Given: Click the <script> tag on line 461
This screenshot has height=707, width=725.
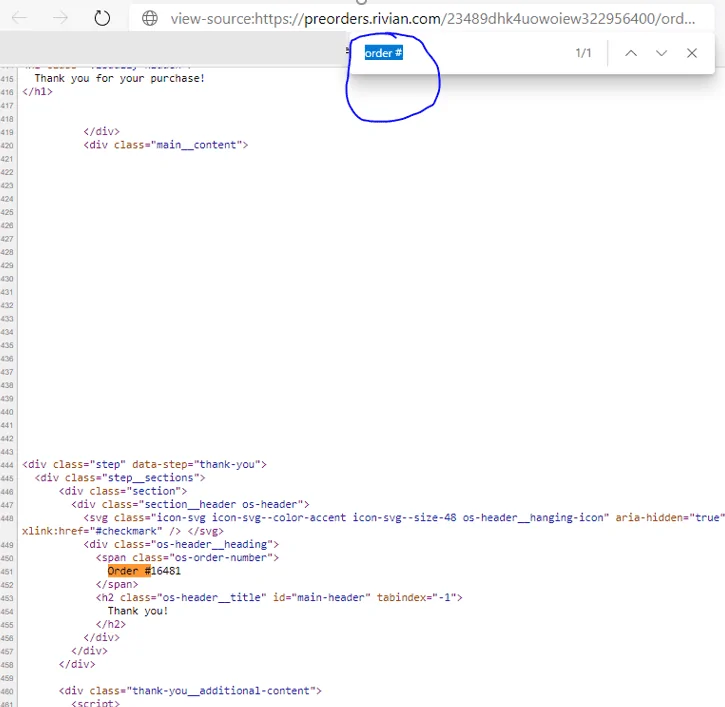Looking at the screenshot, I should (95, 703).
